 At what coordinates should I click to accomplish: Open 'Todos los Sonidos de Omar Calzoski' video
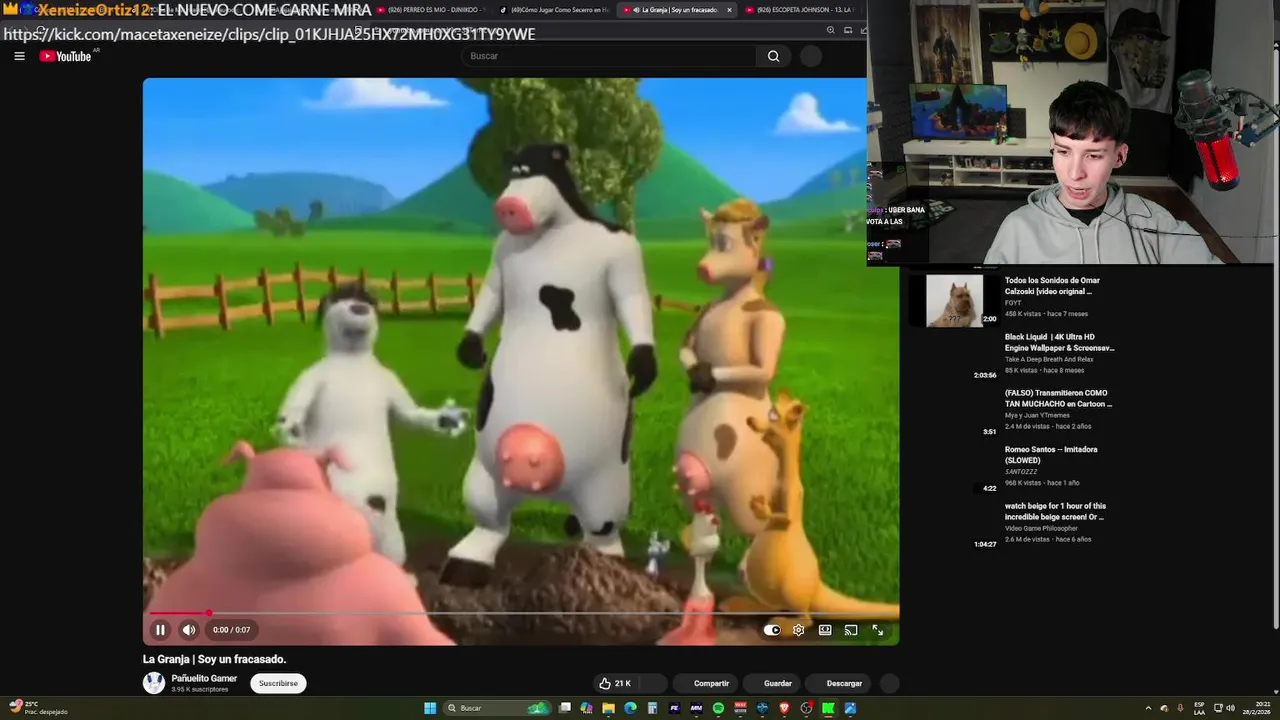[x=1052, y=286]
